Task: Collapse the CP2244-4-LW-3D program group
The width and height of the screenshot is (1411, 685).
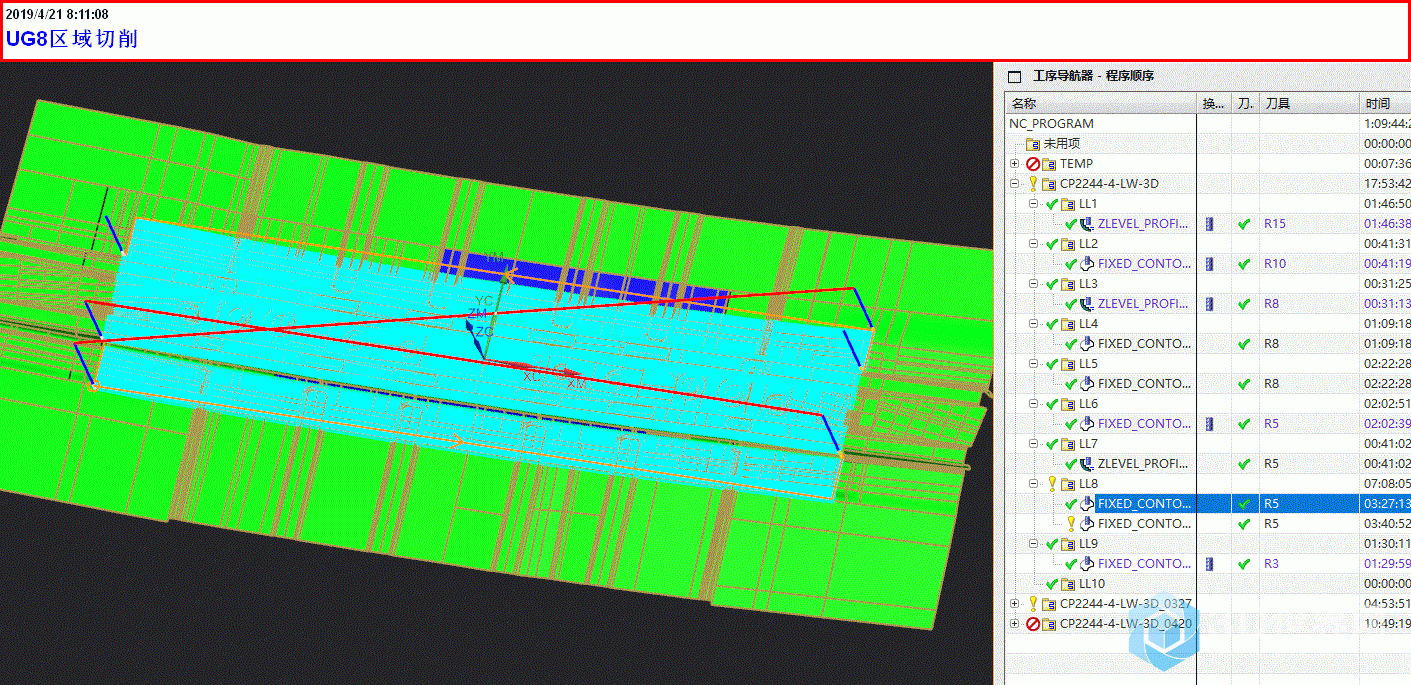Action: click(x=1015, y=184)
